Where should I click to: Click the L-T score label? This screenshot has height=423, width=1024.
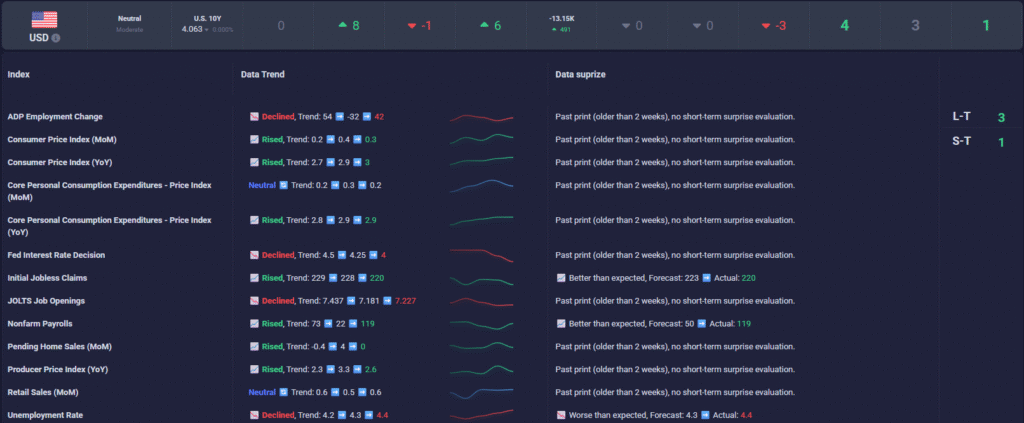pos(960,117)
